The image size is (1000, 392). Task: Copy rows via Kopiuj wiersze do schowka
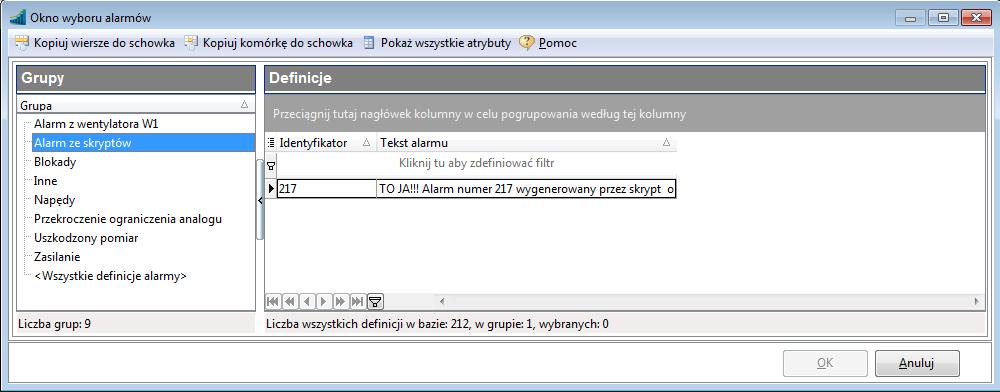click(x=95, y=43)
